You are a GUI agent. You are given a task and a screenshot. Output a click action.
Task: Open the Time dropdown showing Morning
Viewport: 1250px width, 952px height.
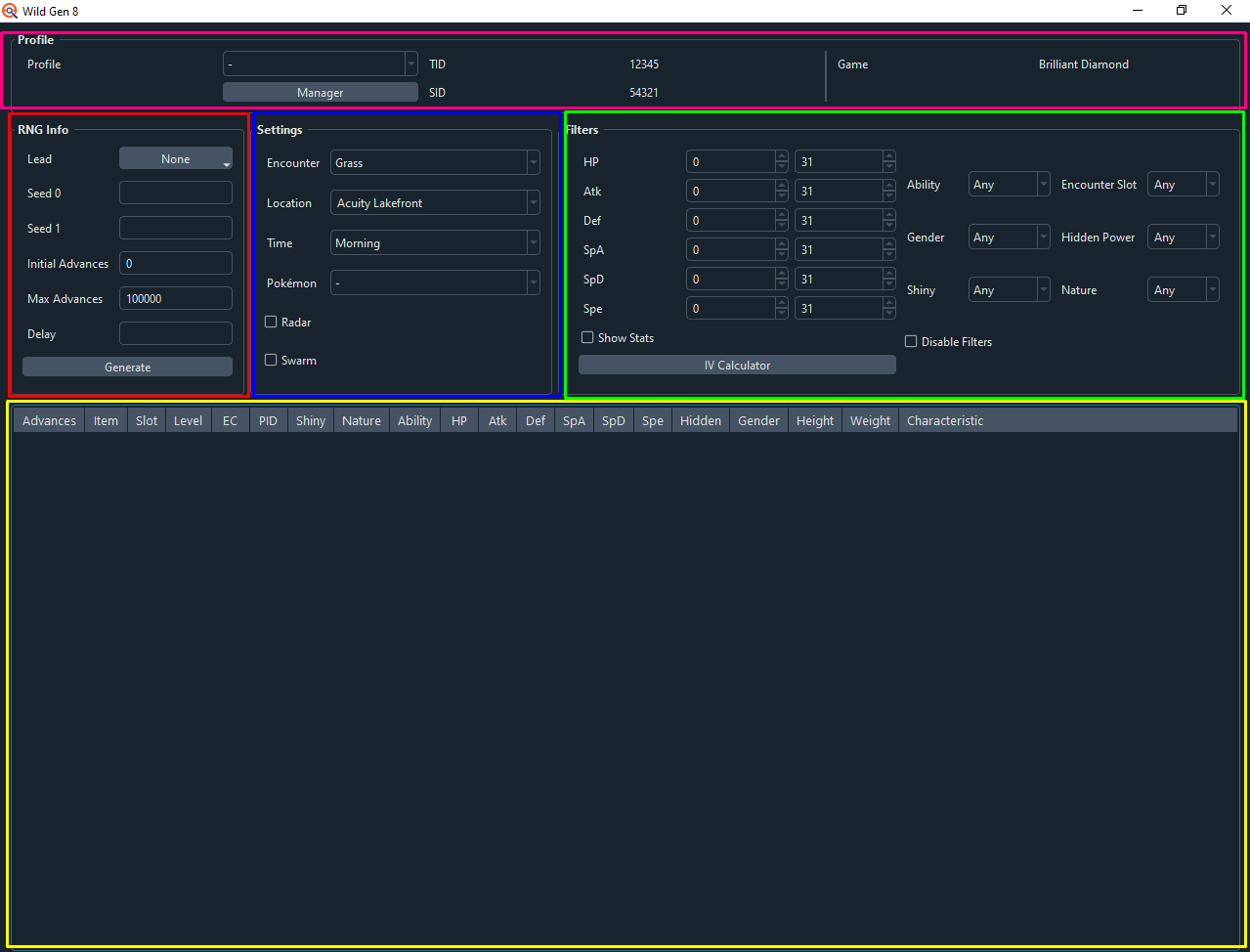(435, 243)
